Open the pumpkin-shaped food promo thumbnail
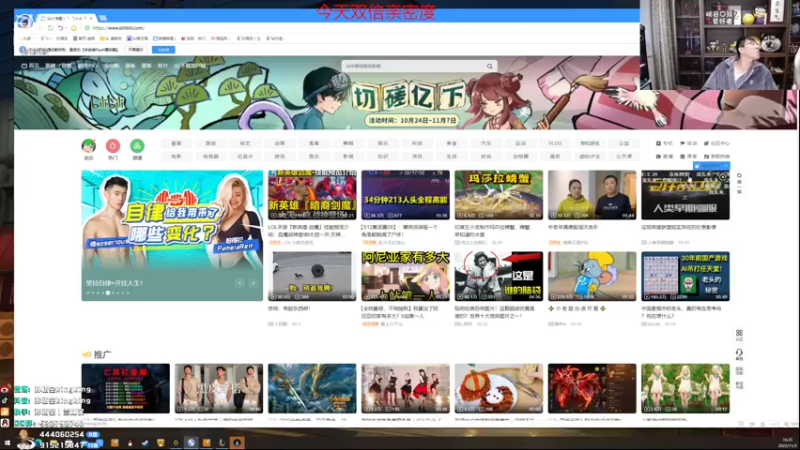Image resolution: width=800 pixels, height=450 pixels. (x=499, y=388)
